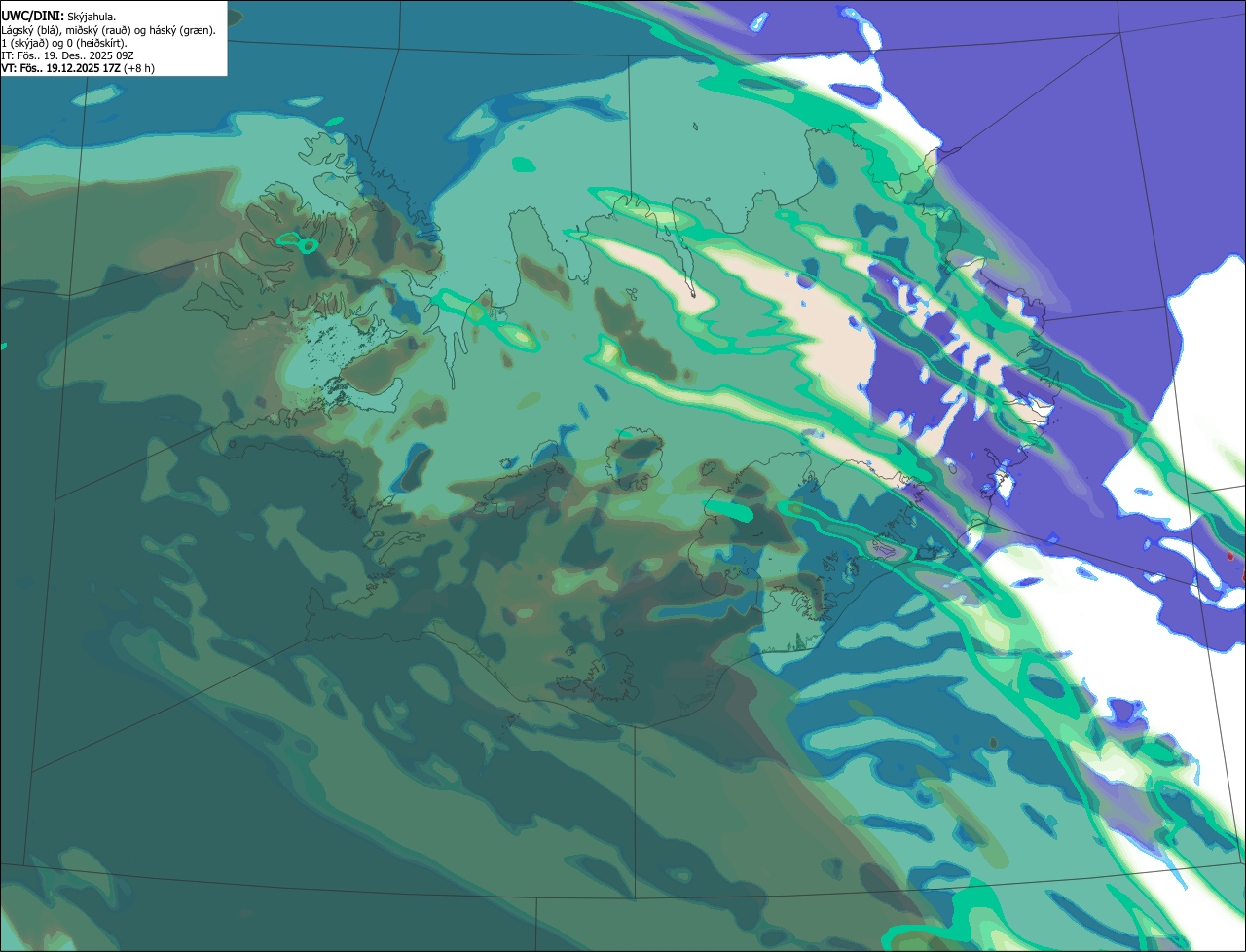Viewport: 1246px width, 952px height.
Task: Click the "UWC/DINI: Skýjahula." title text
Action: 58,17
